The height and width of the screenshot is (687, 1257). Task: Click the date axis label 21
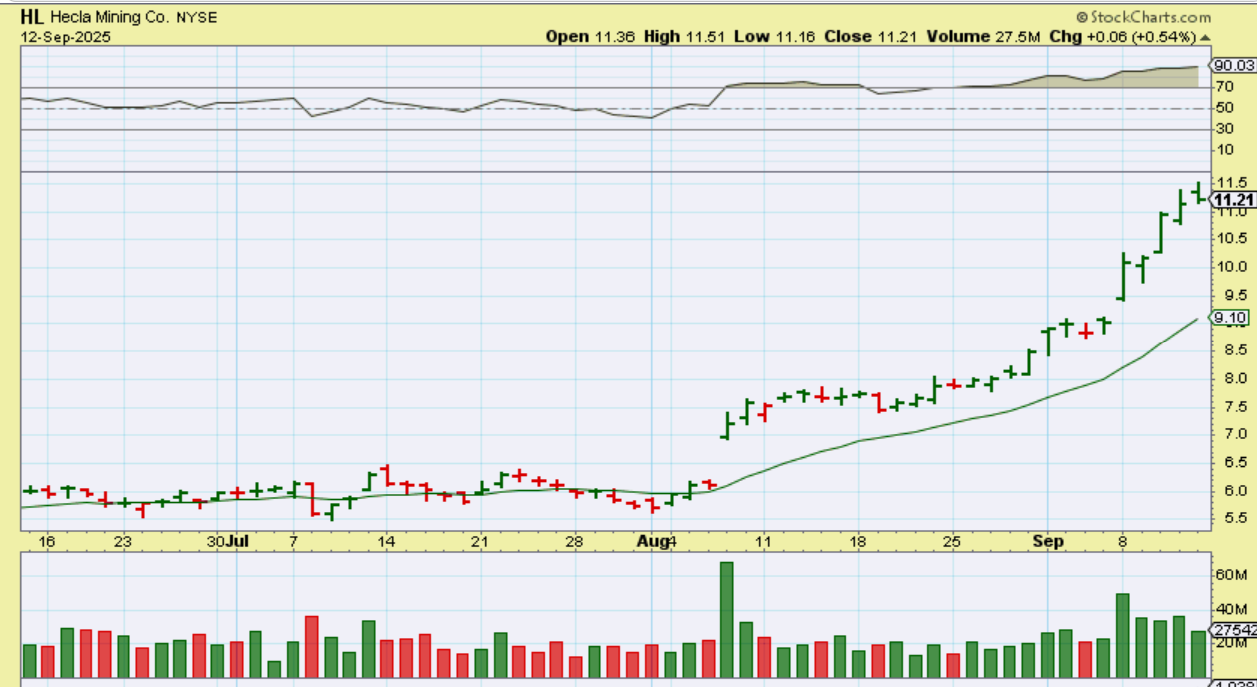tap(479, 541)
